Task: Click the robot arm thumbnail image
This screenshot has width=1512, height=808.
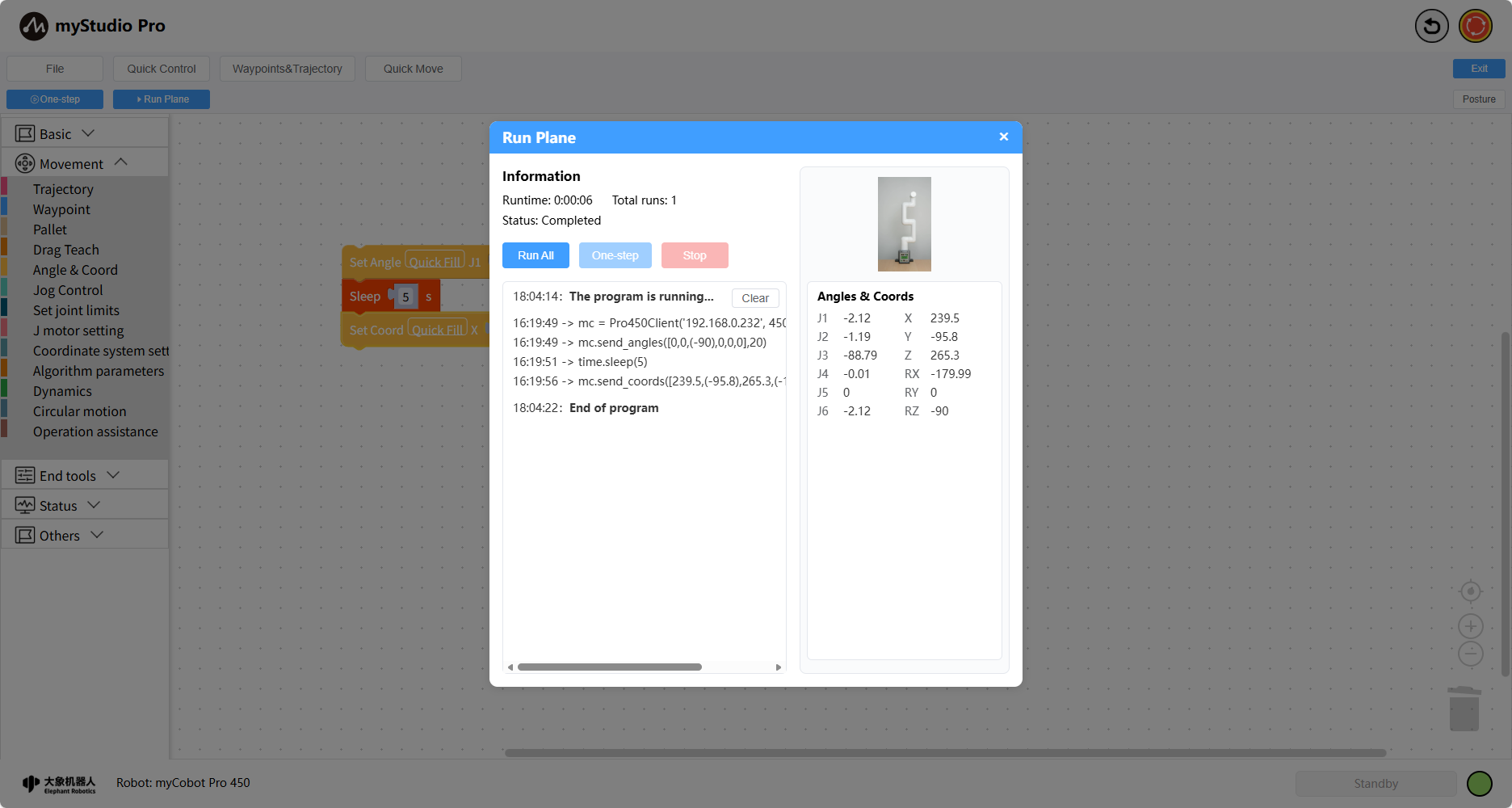Action: point(904,224)
